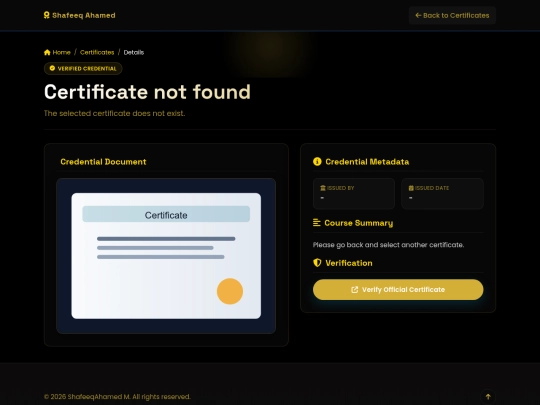
Task: Click the shield icon beside Verification
Action: pos(317,263)
